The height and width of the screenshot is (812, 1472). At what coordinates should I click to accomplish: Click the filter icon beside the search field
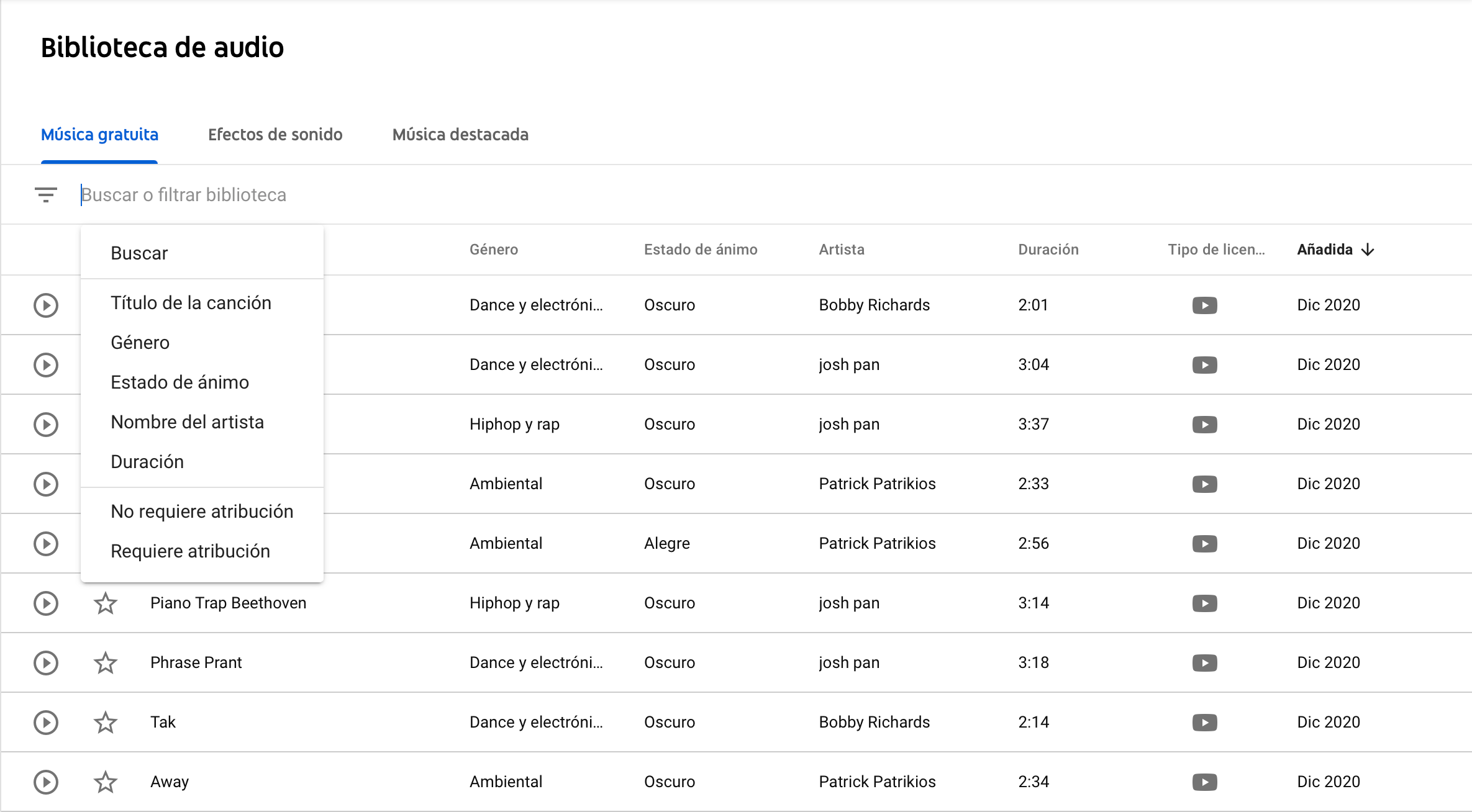tap(46, 195)
